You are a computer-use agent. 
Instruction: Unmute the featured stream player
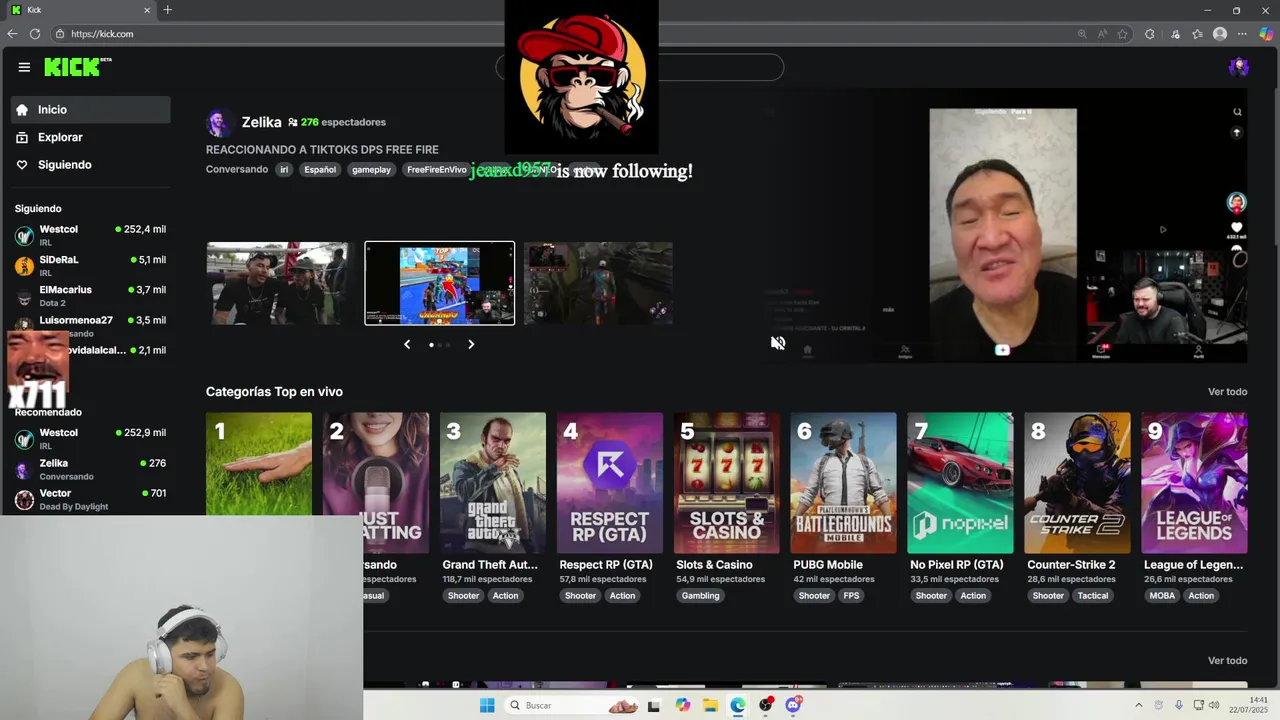pyautogui.click(x=778, y=343)
